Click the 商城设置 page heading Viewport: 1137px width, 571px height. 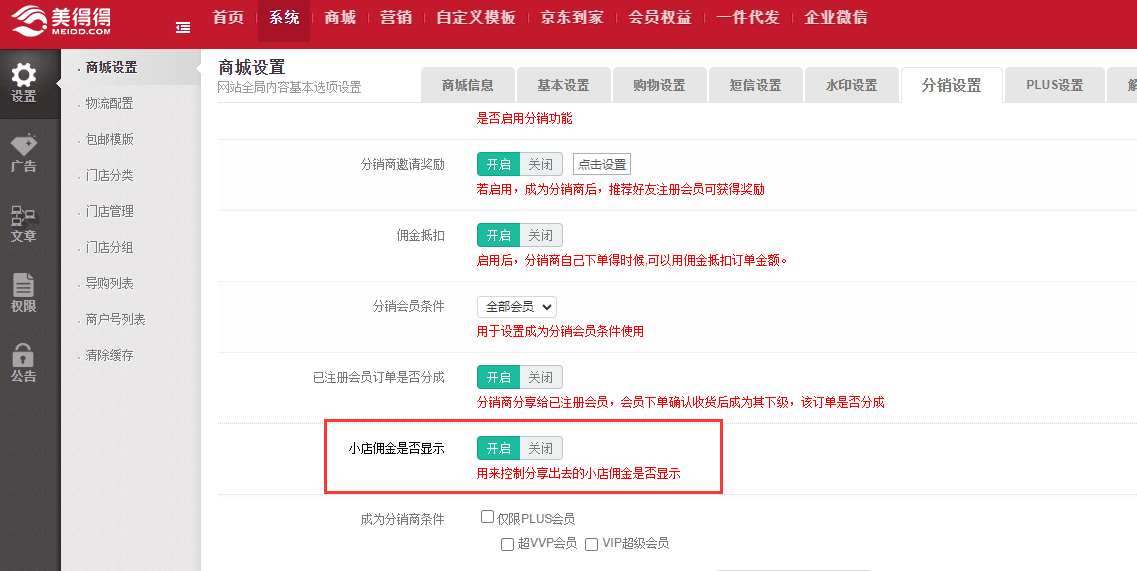click(252, 67)
